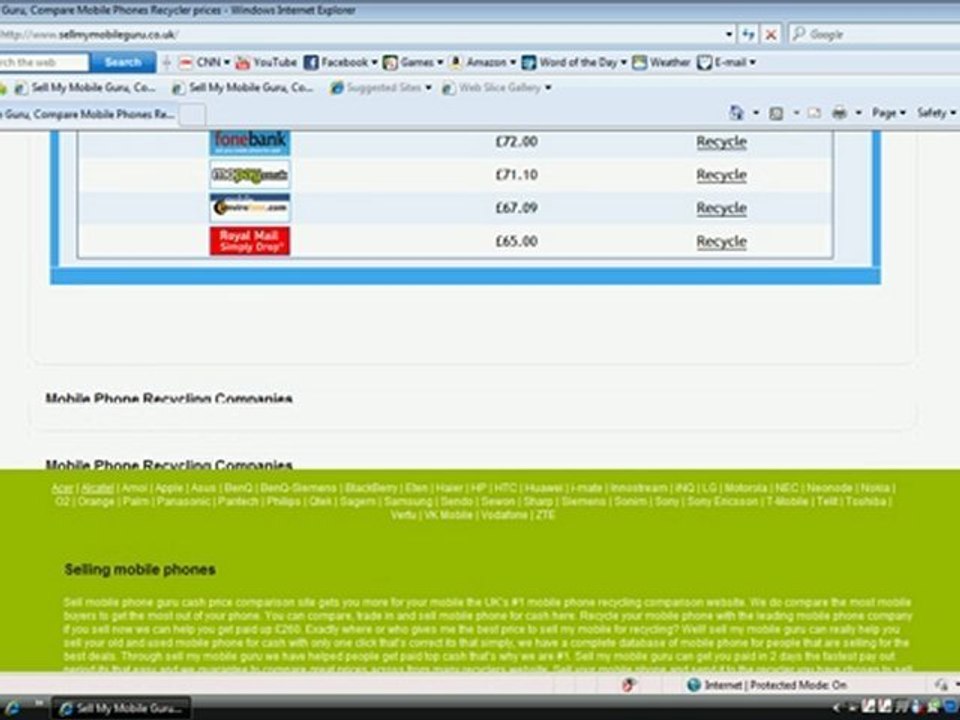Open the address bar history dropdown
The image size is (960, 720).
click(x=729, y=34)
